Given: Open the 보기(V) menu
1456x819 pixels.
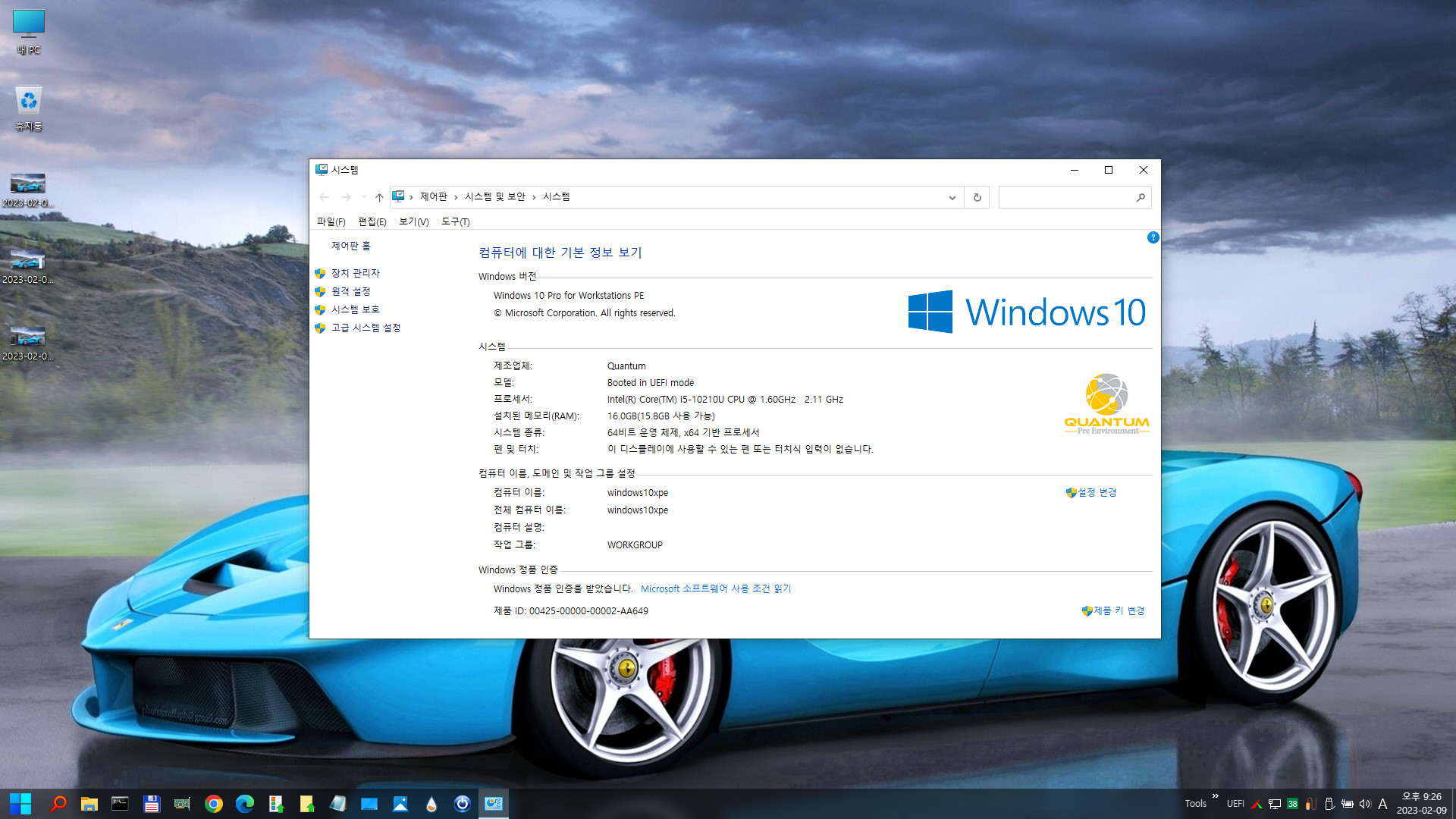Looking at the screenshot, I should 413,221.
